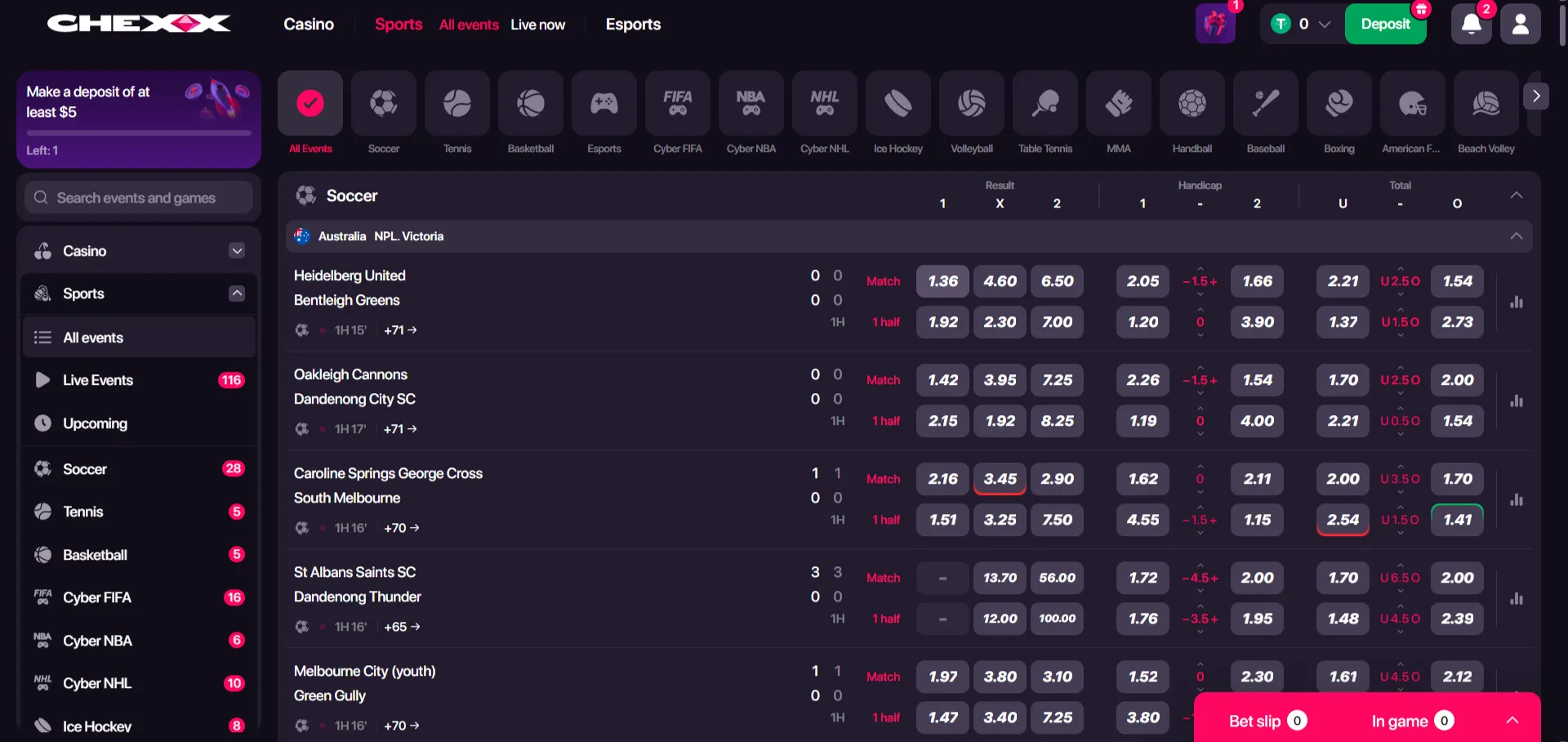
Task: Switch to the Sports top tab
Action: tap(399, 25)
